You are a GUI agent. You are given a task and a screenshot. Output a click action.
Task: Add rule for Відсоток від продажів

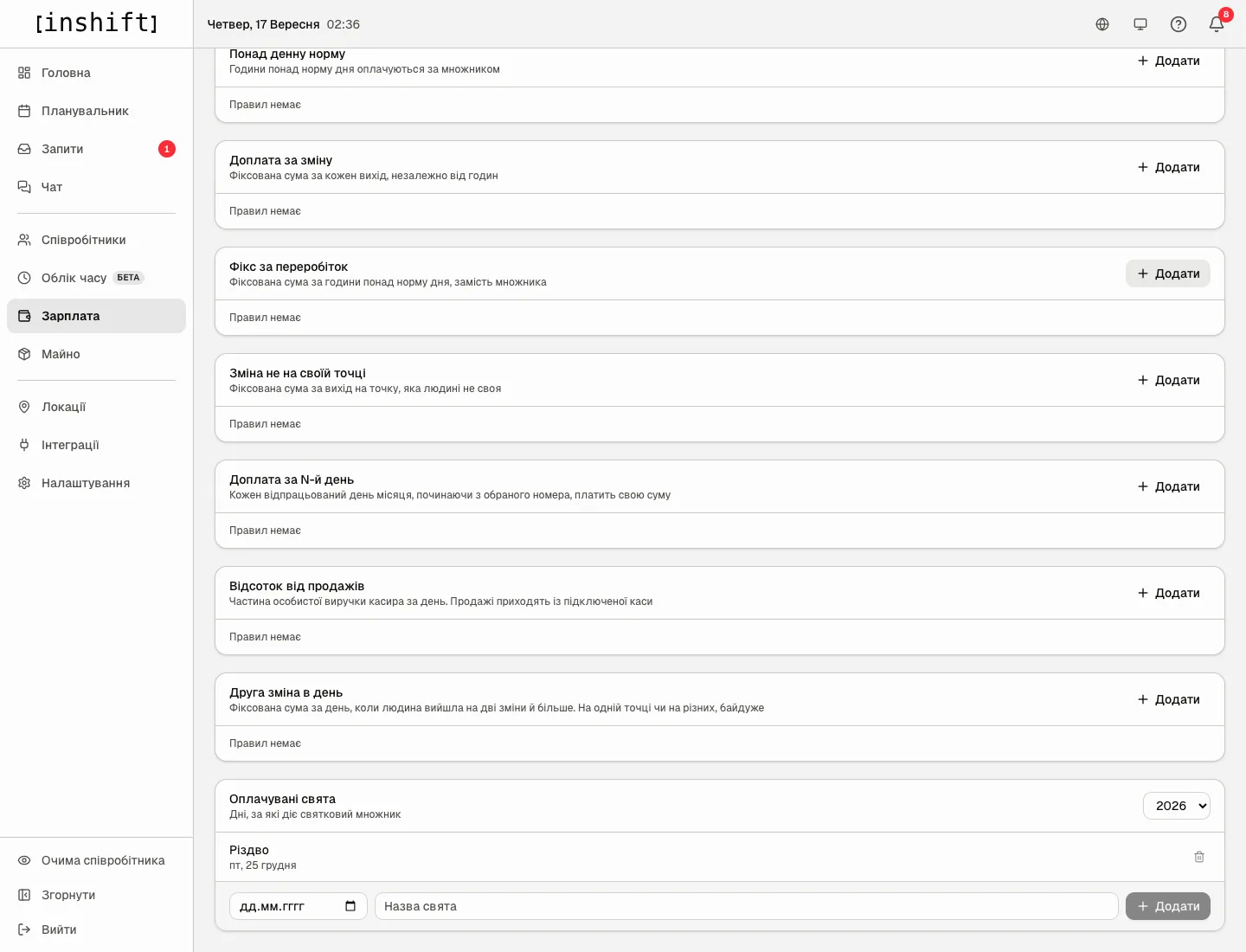point(1168,593)
